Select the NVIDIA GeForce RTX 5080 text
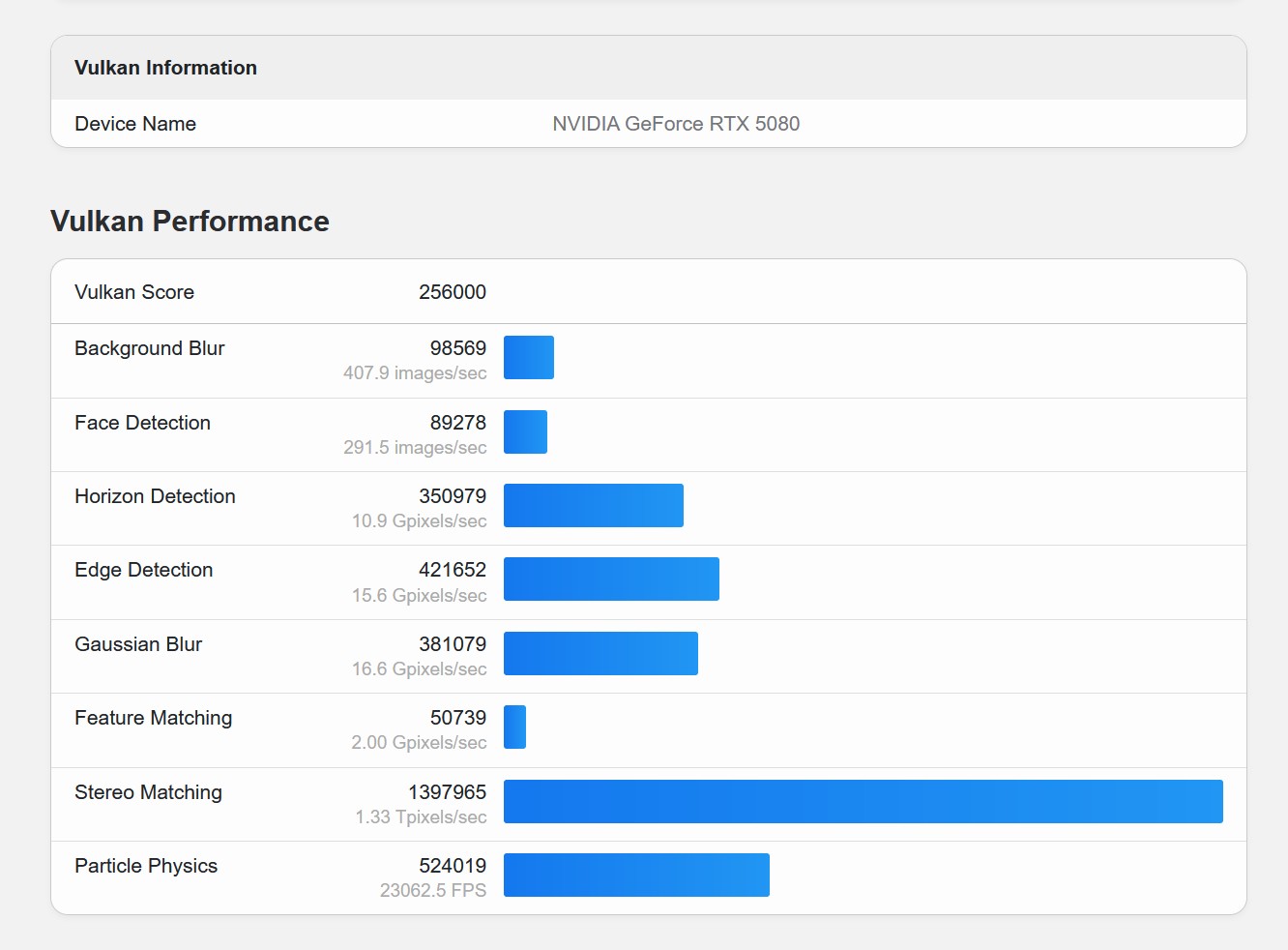Viewport: 1288px width, 950px height. (x=676, y=124)
